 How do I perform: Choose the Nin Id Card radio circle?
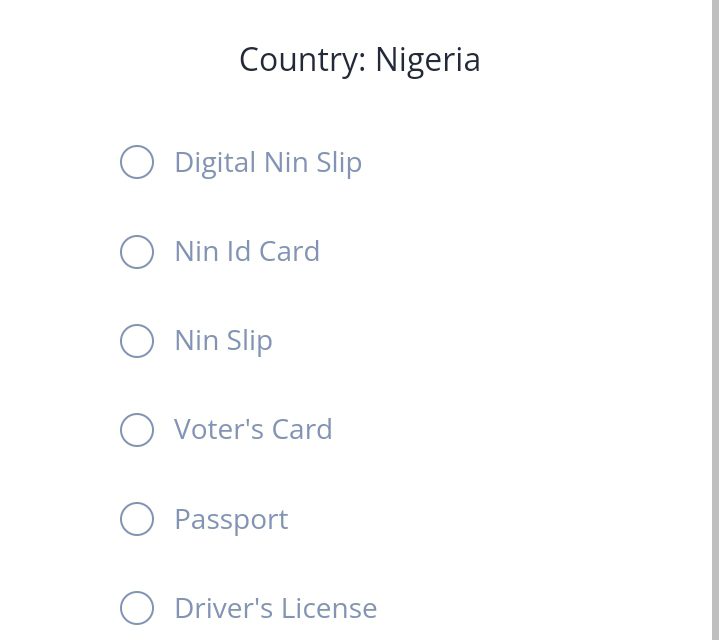coord(137,251)
